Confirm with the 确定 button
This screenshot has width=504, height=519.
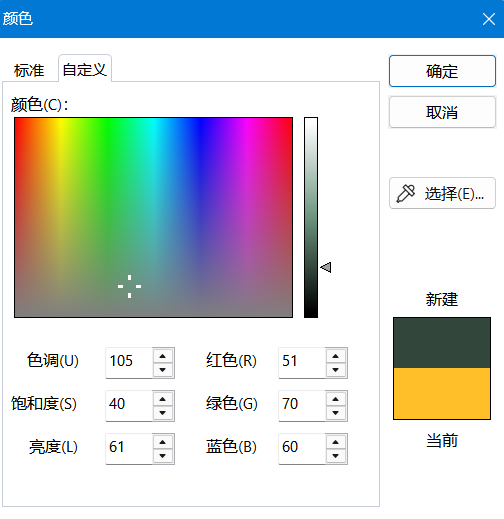(442, 71)
